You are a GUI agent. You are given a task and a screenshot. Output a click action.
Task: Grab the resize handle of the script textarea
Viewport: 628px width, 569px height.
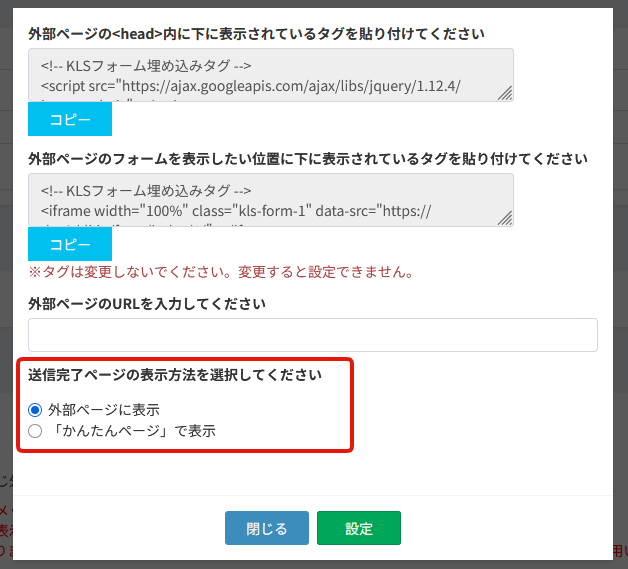point(505,93)
